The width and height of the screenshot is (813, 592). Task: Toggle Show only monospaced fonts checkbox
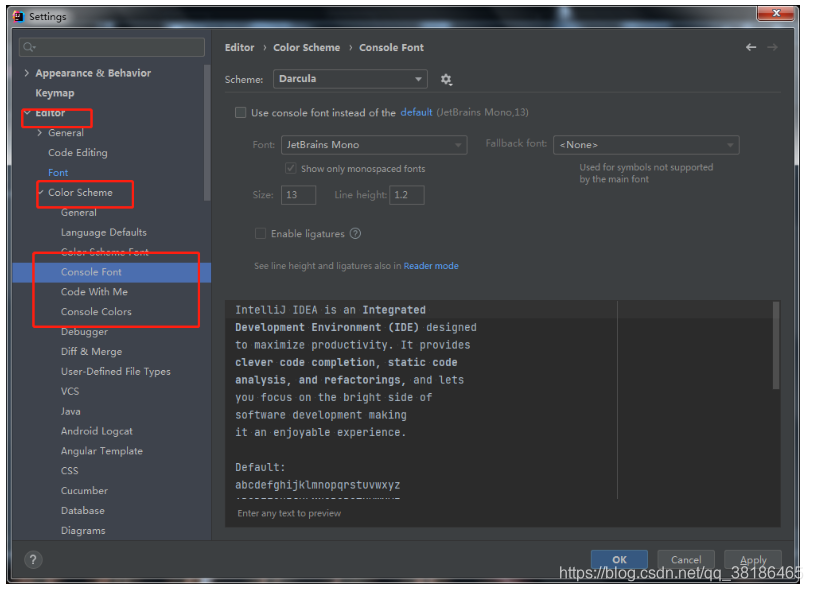point(290,168)
